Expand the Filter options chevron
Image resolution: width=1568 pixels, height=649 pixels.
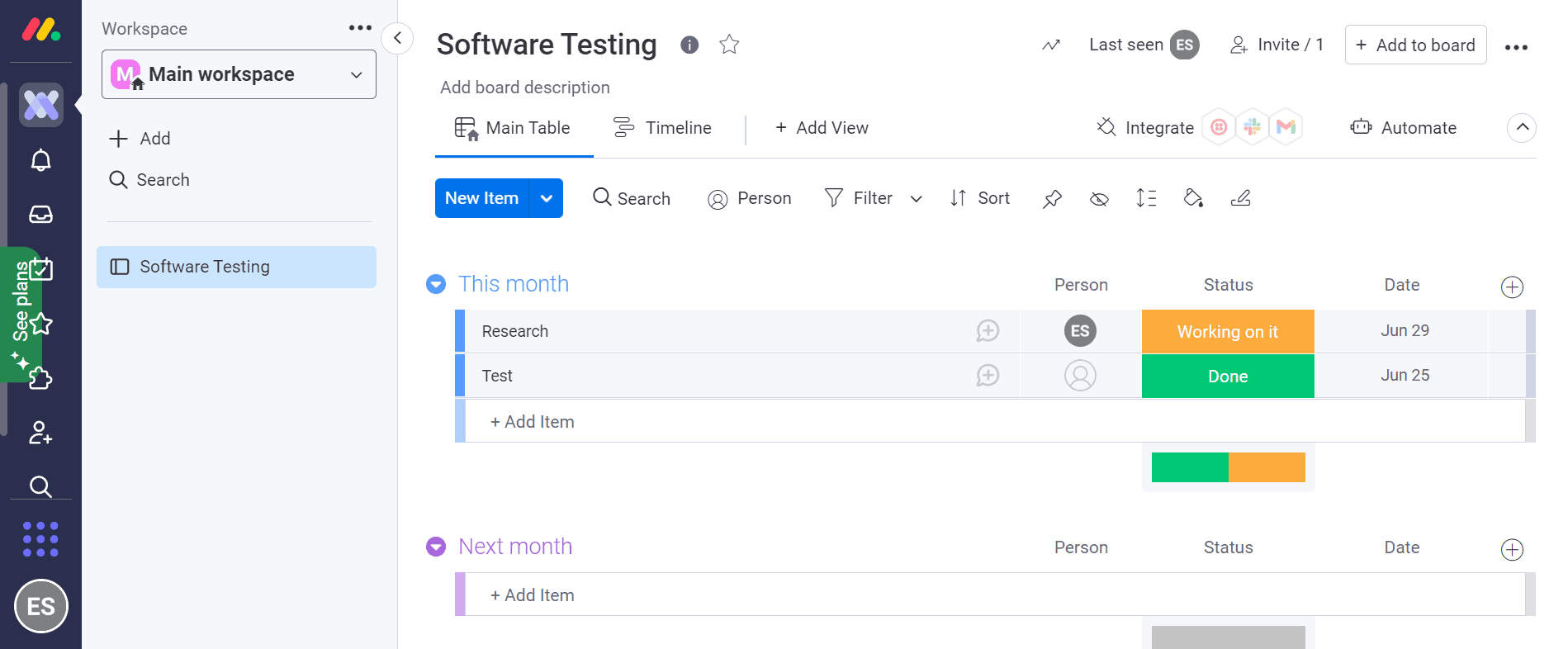point(916,199)
